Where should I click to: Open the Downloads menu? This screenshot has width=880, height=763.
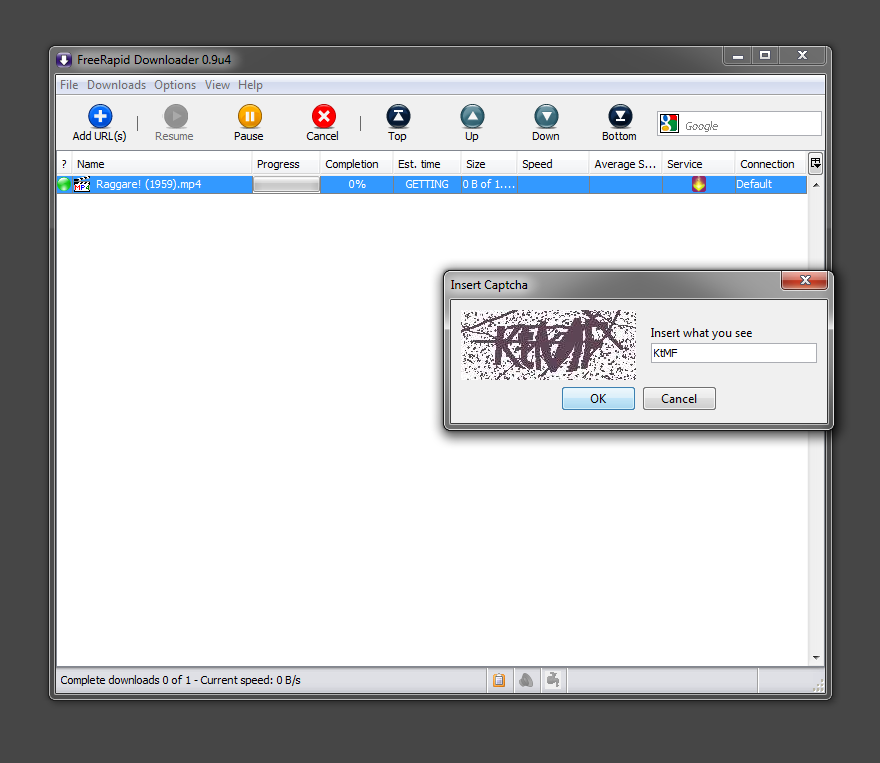tap(116, 85)
